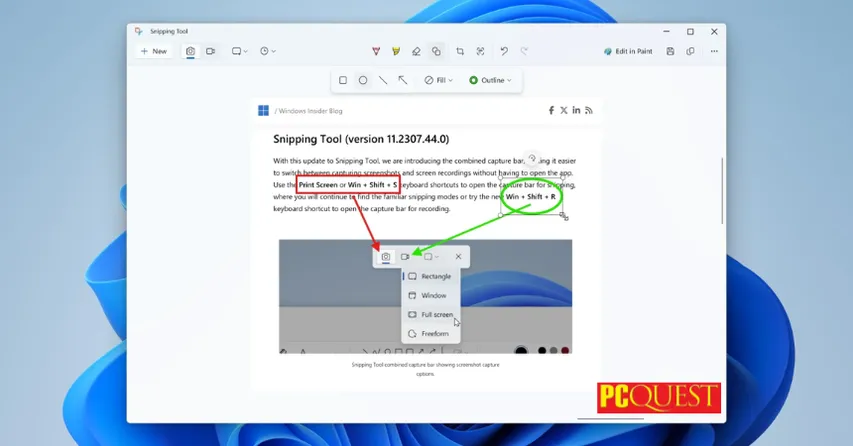Save the snip with the disk icon
Viewport: 853px width, 446px height.
tap(670, 51)
